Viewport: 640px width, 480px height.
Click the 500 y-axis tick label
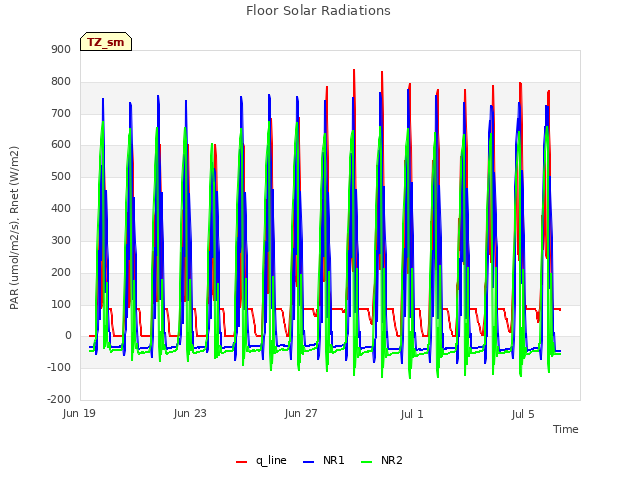coord(61,176)
